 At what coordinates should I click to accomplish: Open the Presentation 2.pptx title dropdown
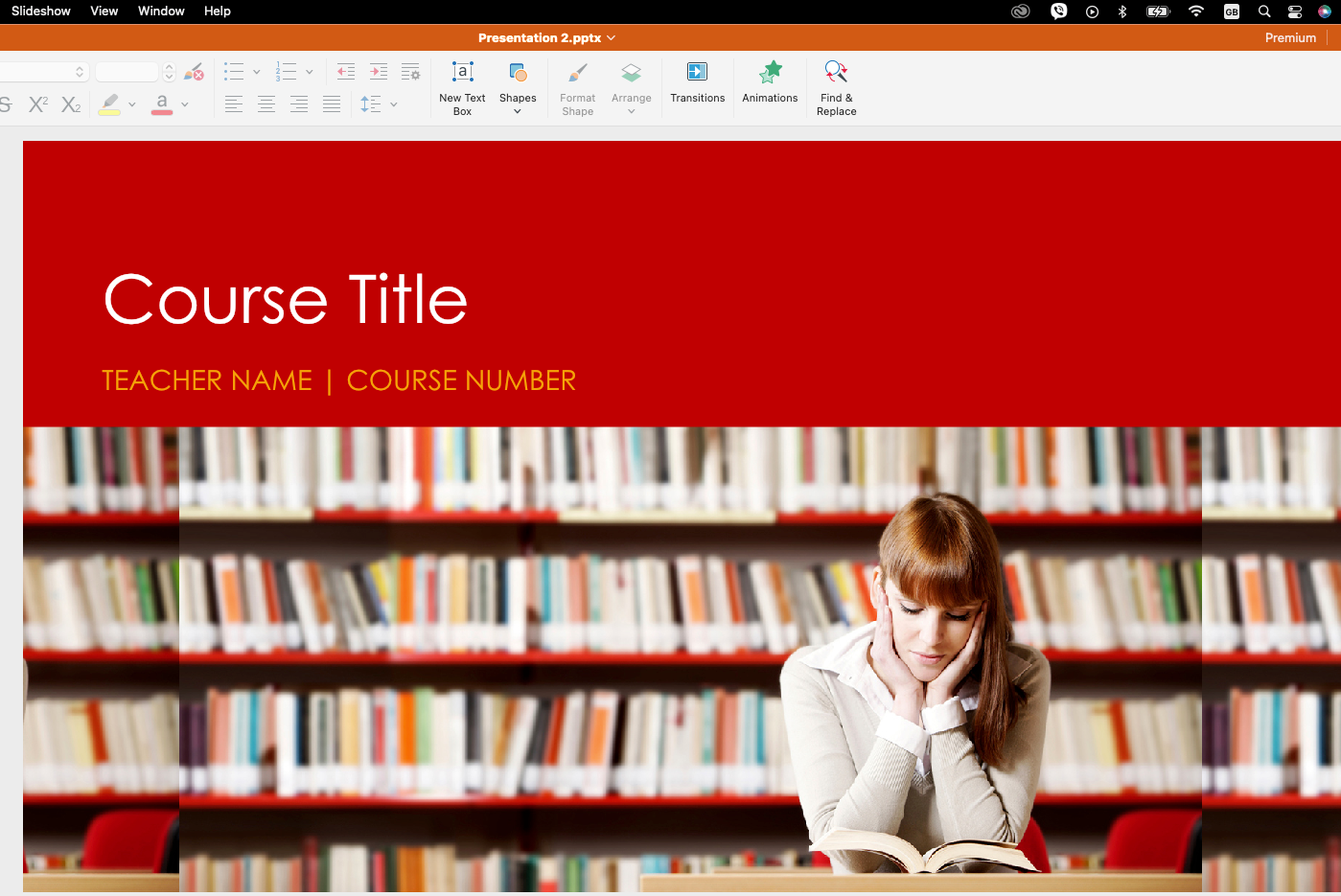[x=546, y=37]
